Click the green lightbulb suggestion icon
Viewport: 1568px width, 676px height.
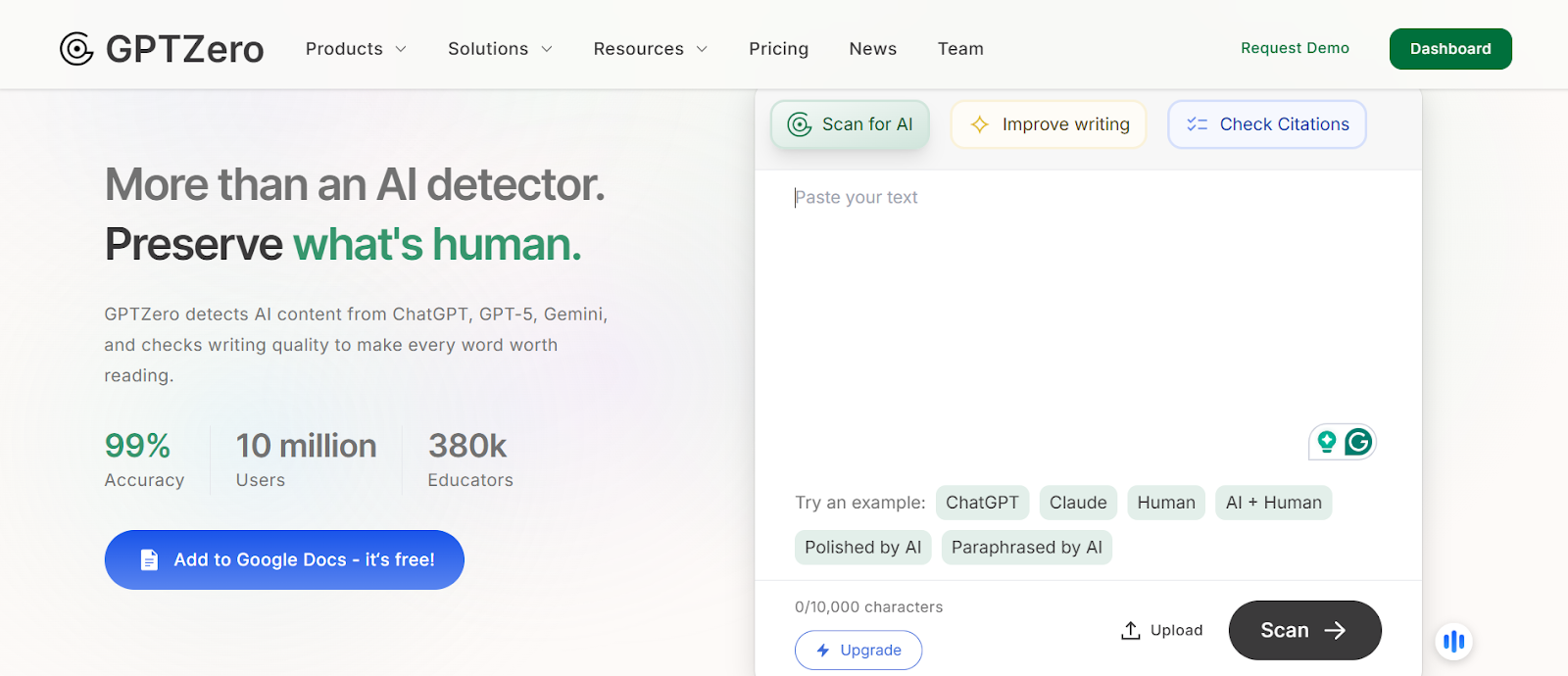[x=1327, y=443]
